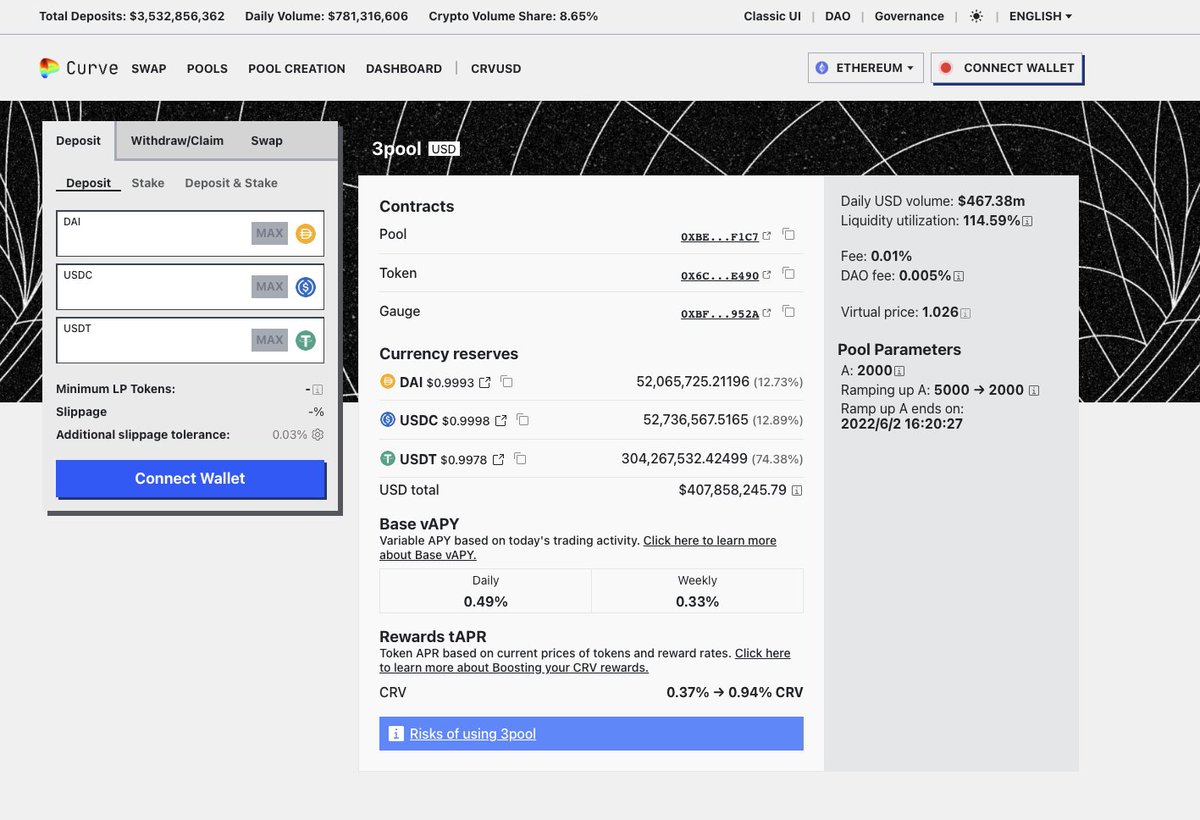Open Pool contract address 0XBE...F1C7
The width and height of the screenshot is (1200, 820).
720,236
